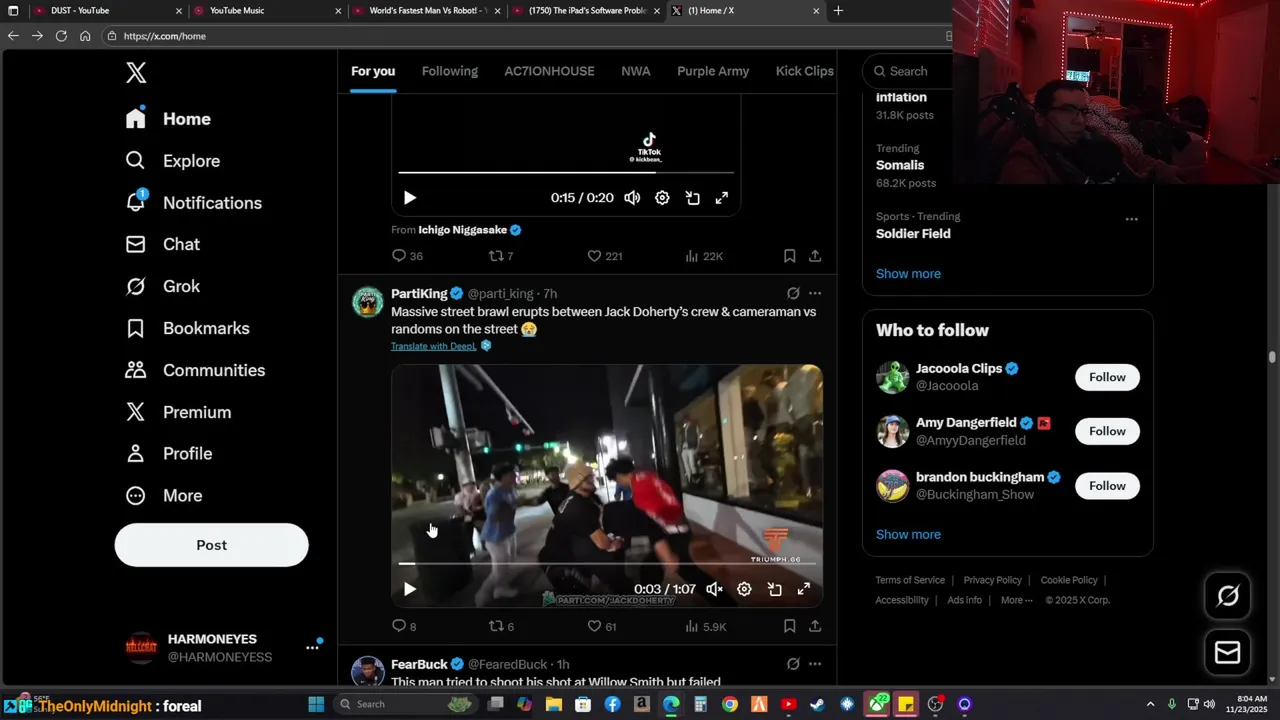Open Explore in the sidebar
The image size is (1280, 720).
172,161
